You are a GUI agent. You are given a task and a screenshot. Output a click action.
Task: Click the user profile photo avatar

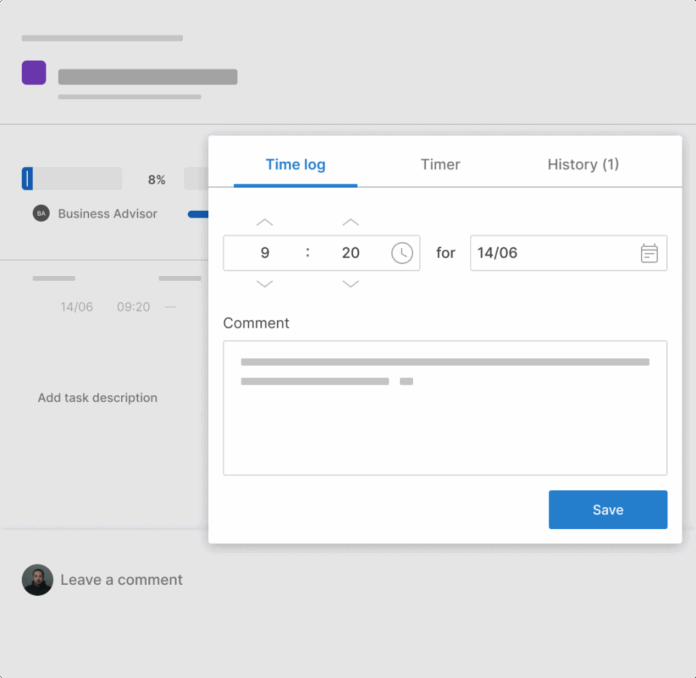38,580
